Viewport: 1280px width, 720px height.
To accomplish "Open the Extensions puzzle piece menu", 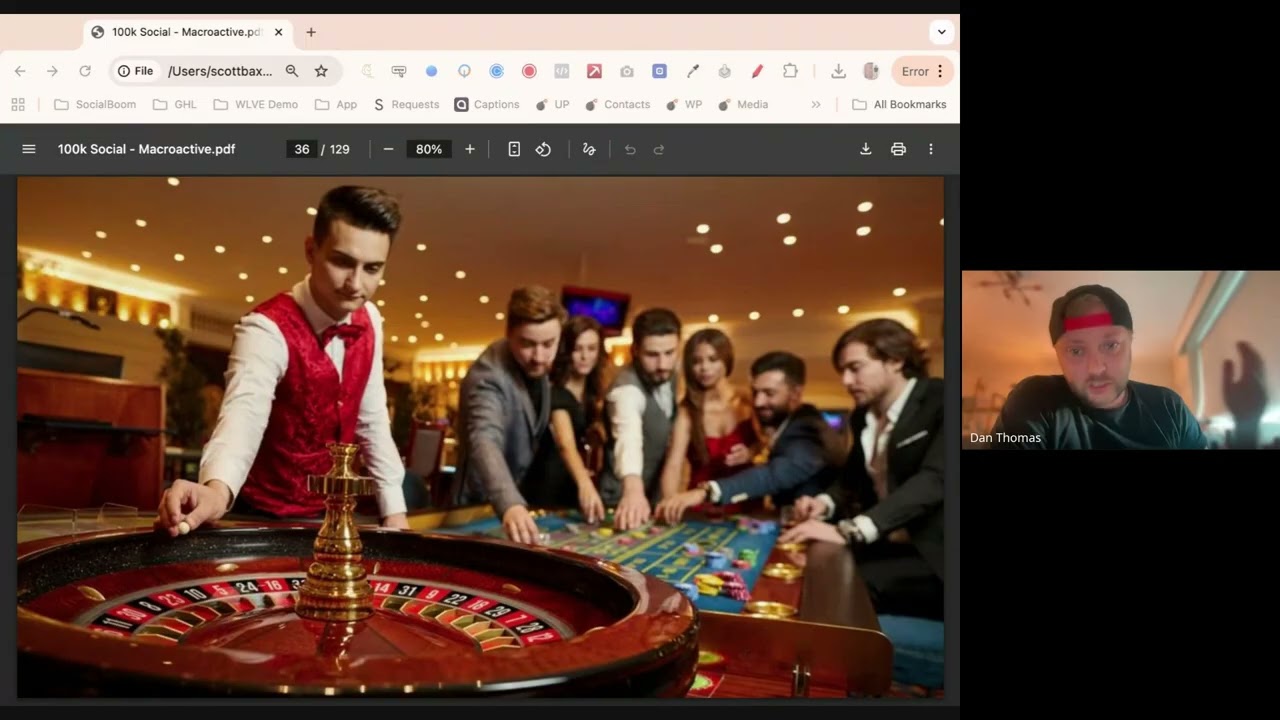I will coord(790,71).
